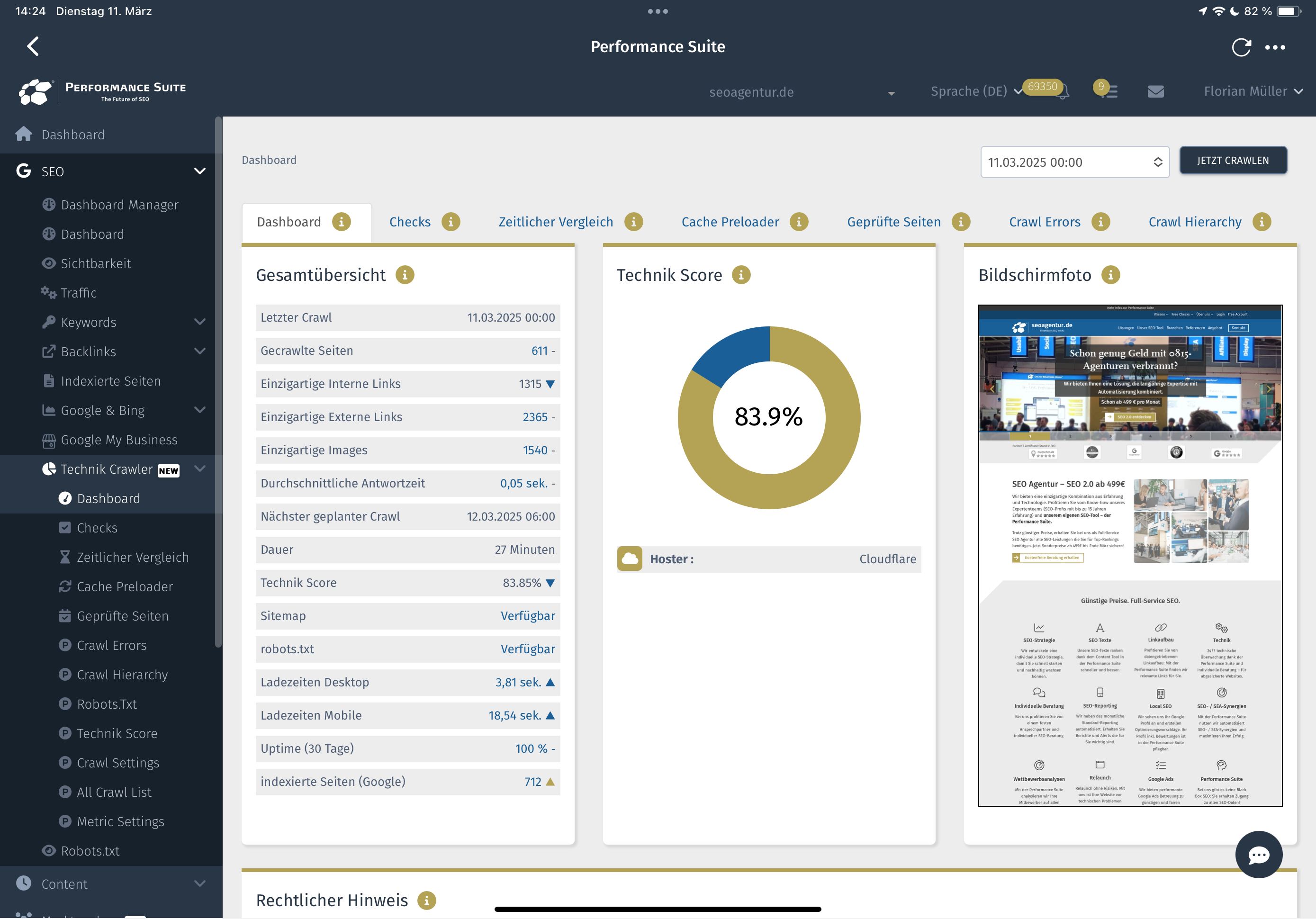Open the website screenshot thumbnail
The height and width of the screenshot is (919, 1316).
(1130, 555)
